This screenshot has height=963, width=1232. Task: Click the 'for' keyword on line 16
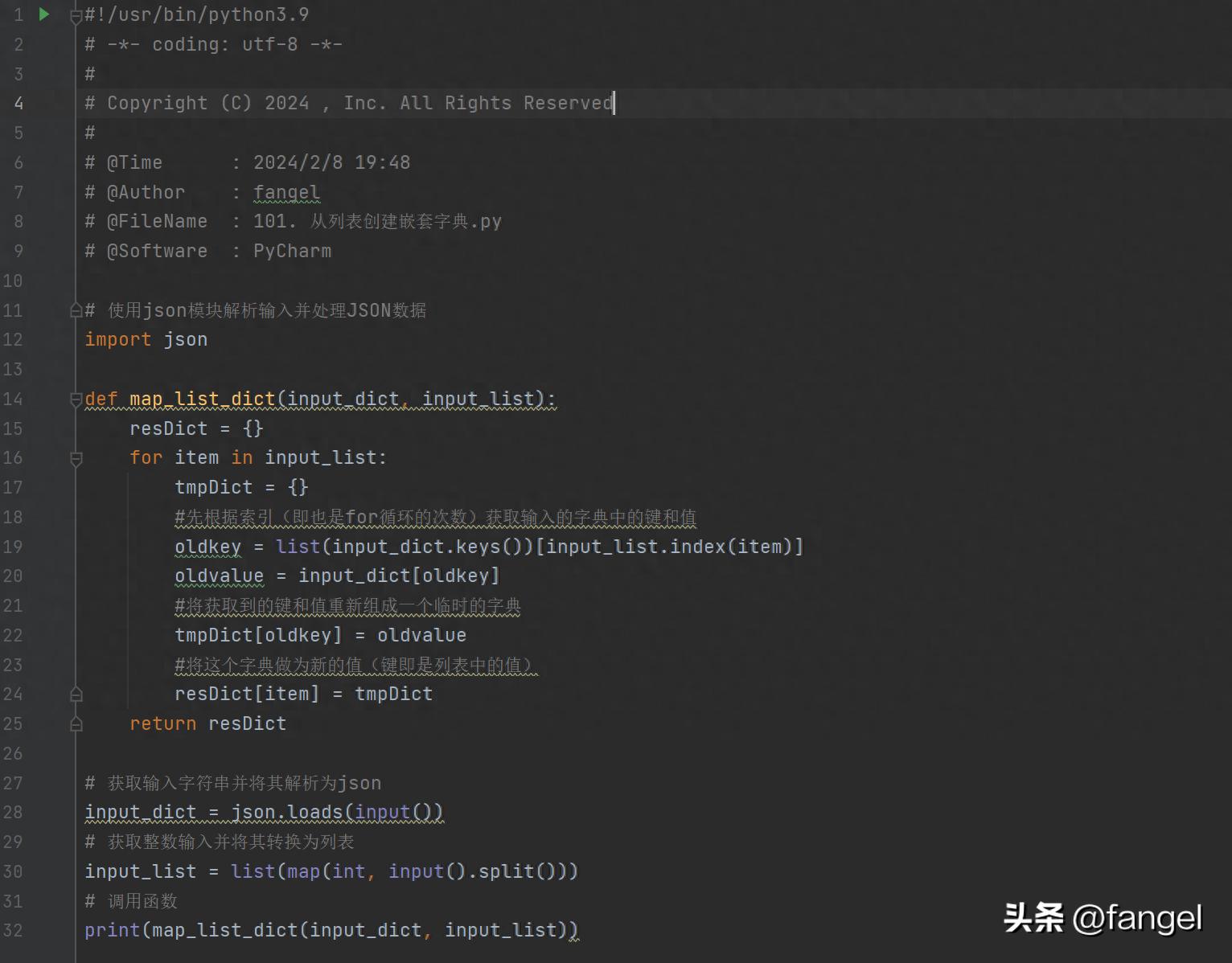pos(146,457)
